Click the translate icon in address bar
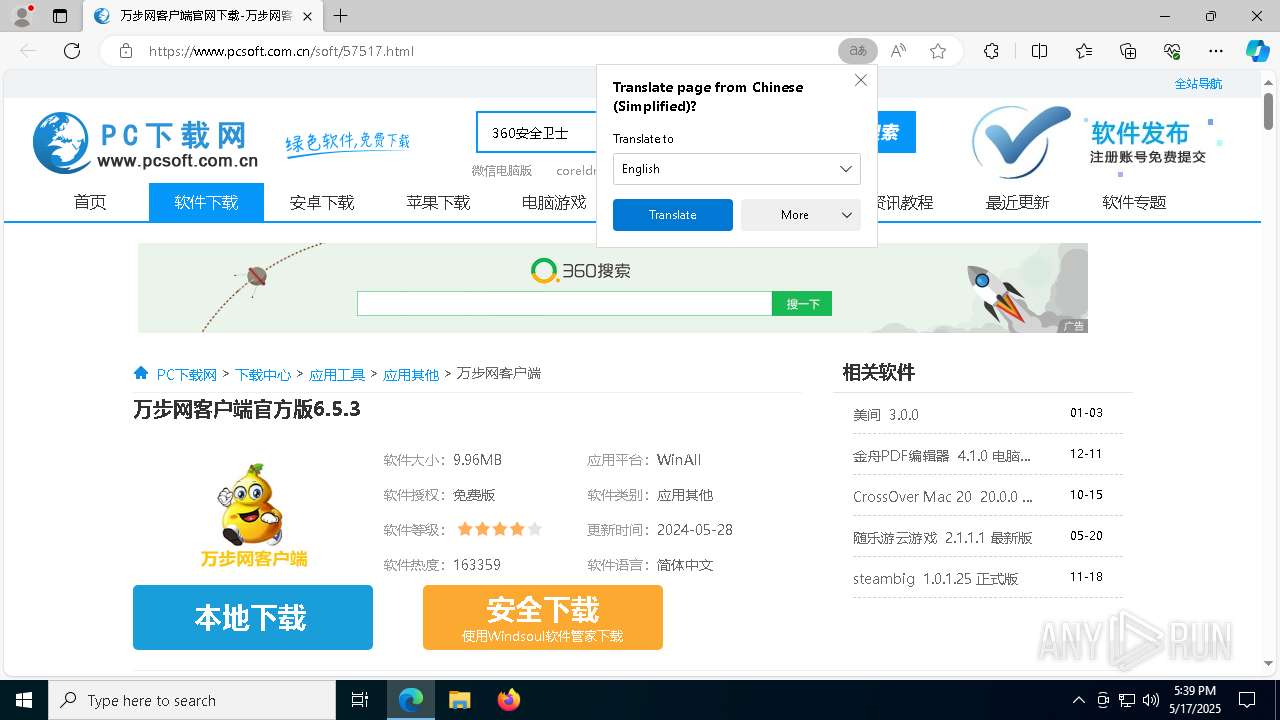Screen dimensions: 1280x720 tap(858, 51)
